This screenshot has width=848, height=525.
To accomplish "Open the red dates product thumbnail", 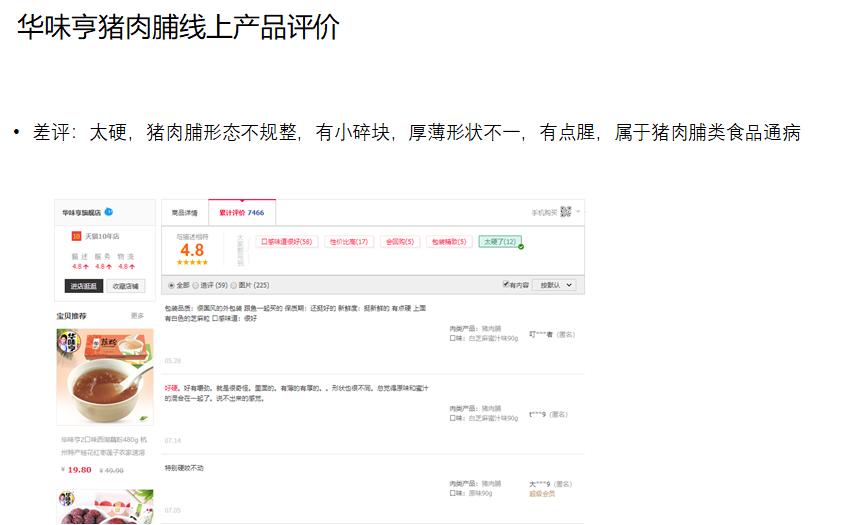I will pos(105,507).
